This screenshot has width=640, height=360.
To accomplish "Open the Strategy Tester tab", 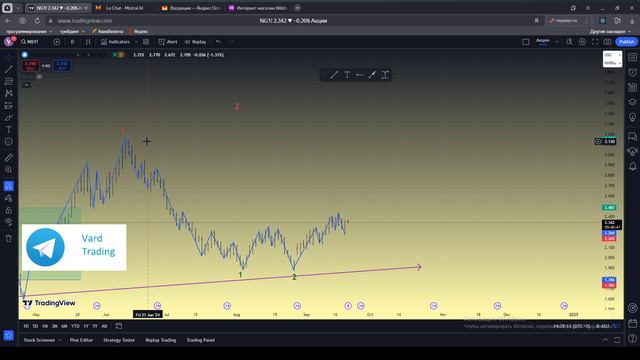I will click(119, 340).
